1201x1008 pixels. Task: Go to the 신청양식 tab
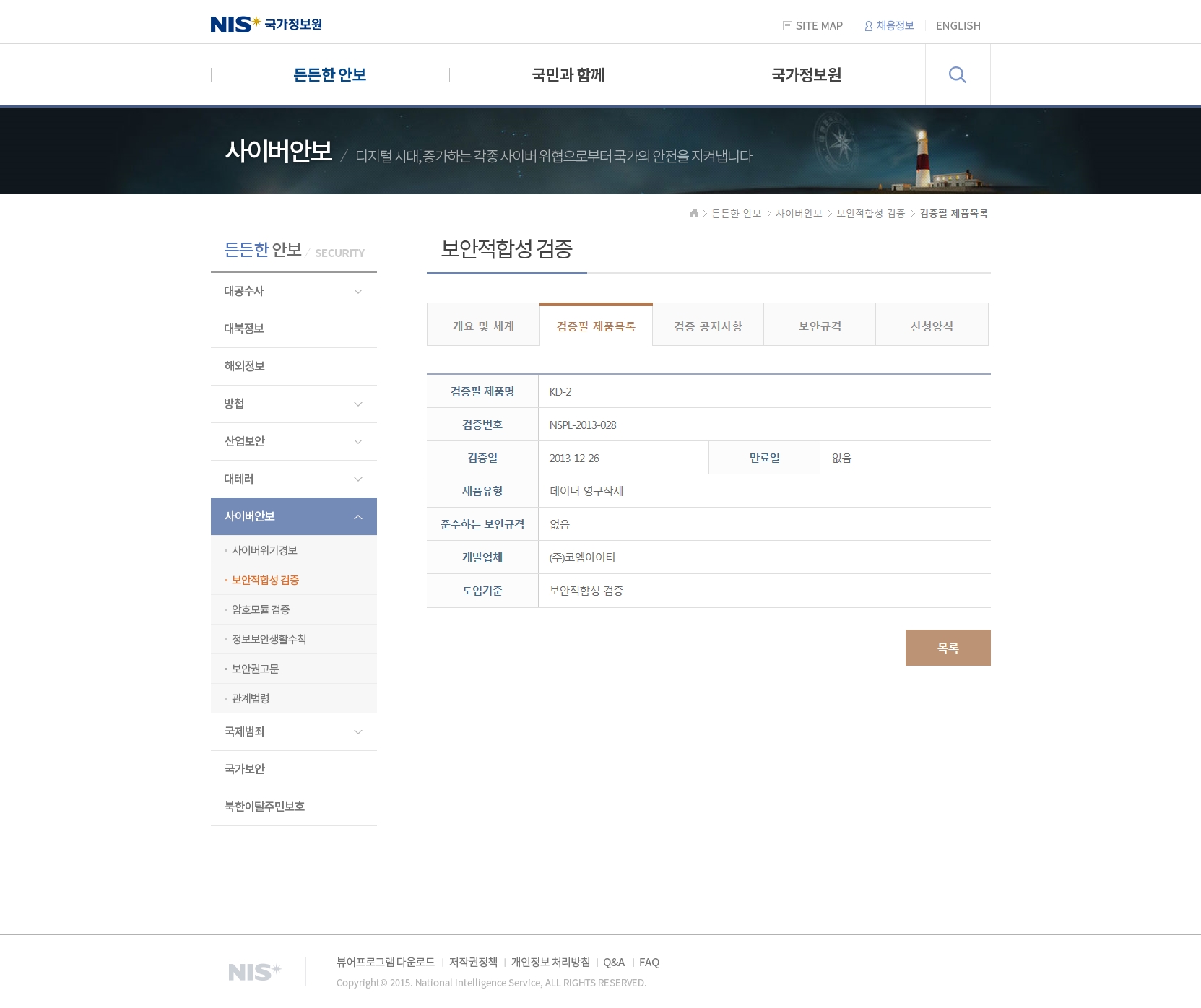tap(932, 326)
